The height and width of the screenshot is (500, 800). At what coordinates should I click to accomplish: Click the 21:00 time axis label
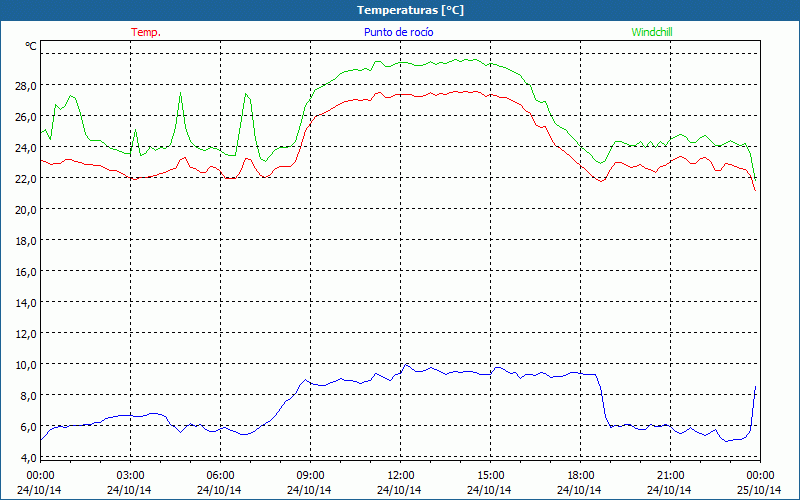click(670, 476)
